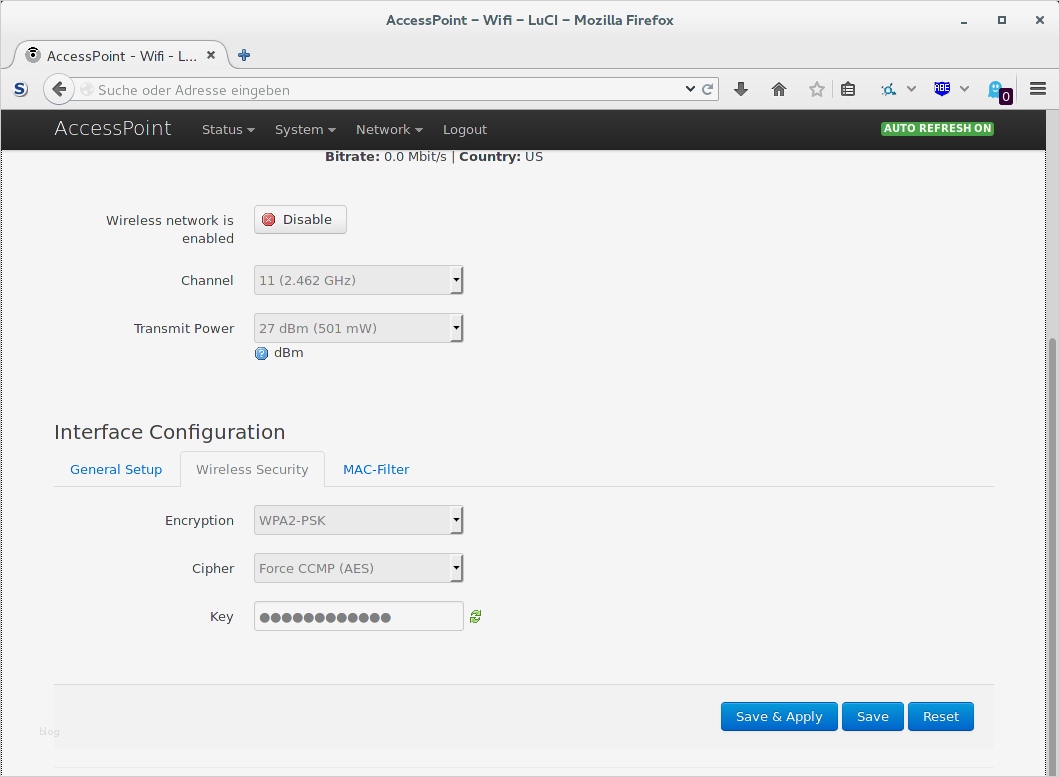Expand the Cipher dropdown
The height and width of the screenshot is (777, 1060).
358,568
